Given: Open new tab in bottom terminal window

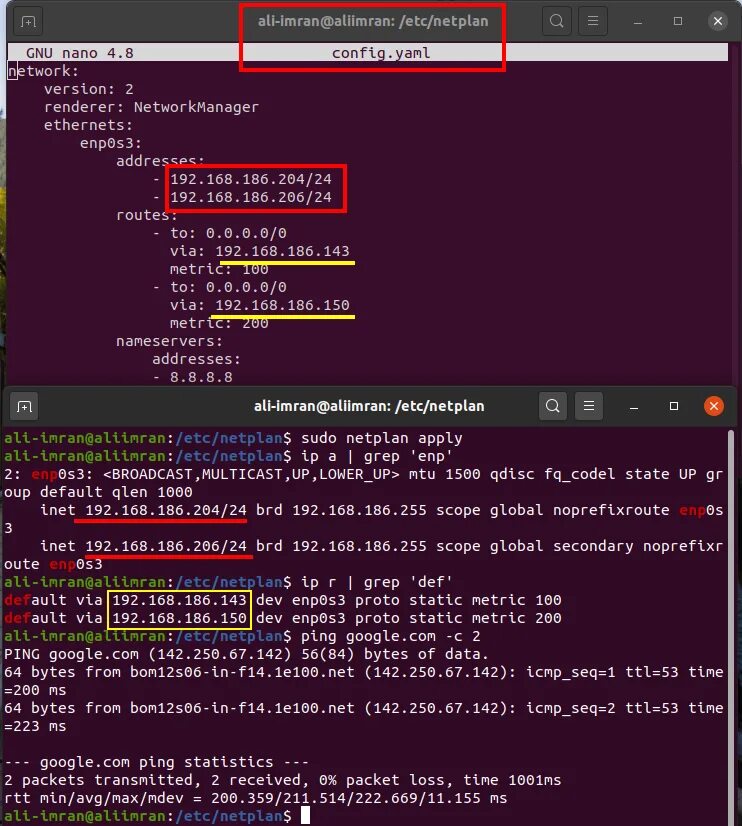Looking at the screenshot, I should coord(24,407).
